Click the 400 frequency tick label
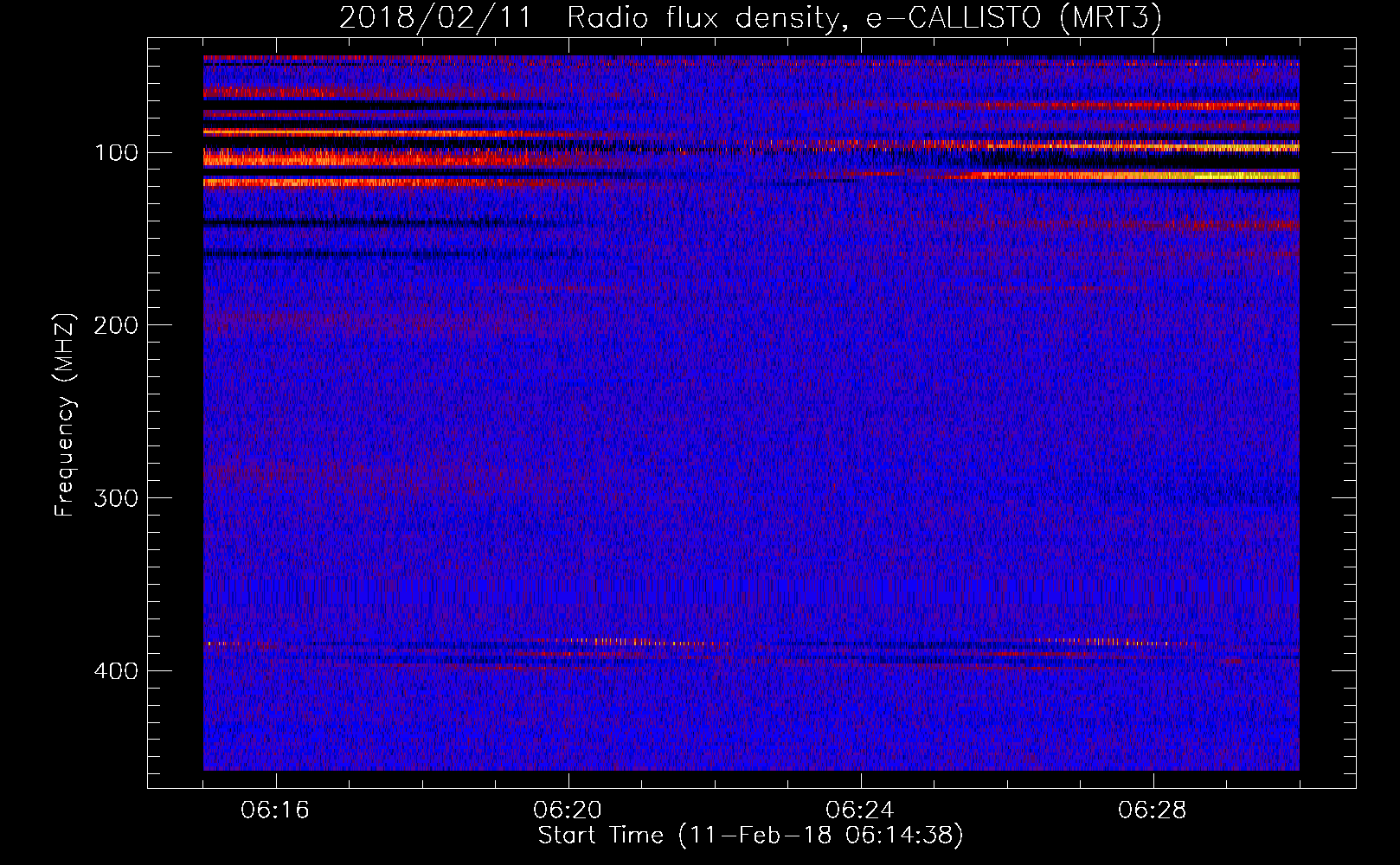Viewport: 1400px width, 865px height. 115,671
